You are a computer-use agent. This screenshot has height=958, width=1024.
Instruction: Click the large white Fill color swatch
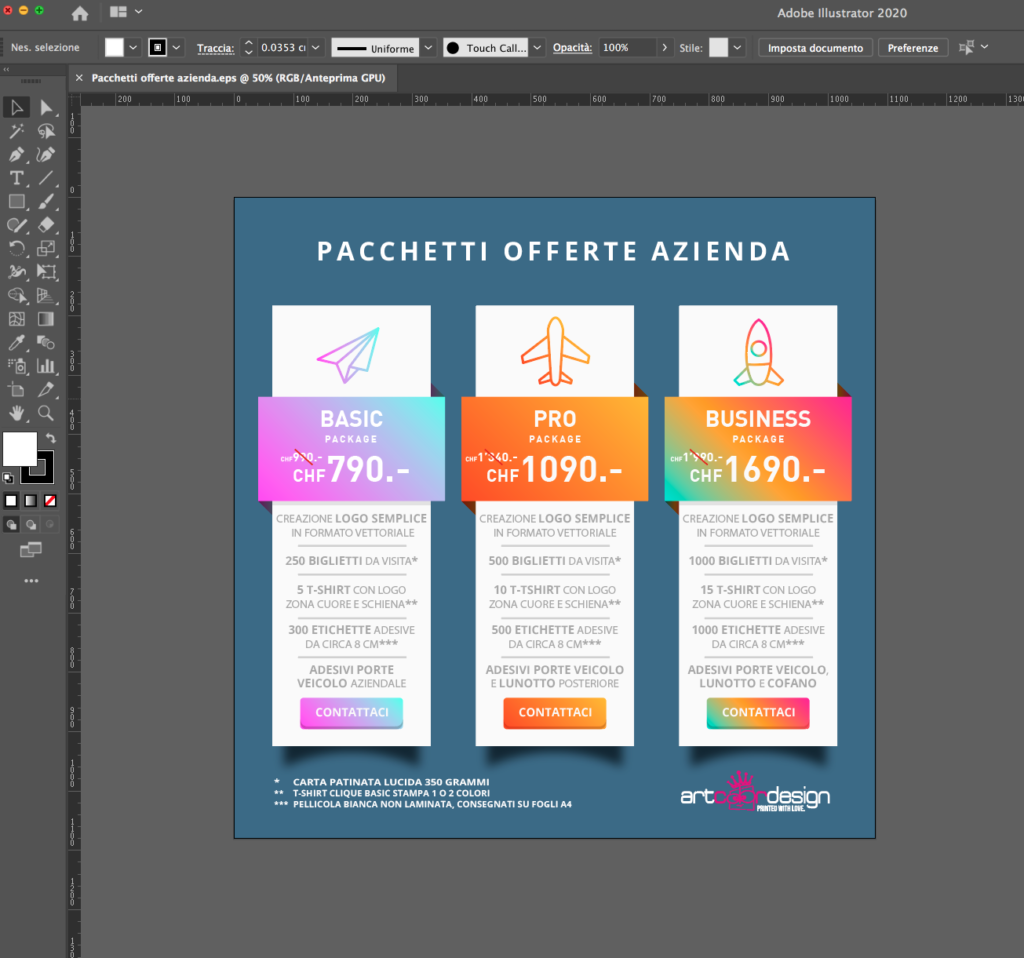tap(19, 450)
